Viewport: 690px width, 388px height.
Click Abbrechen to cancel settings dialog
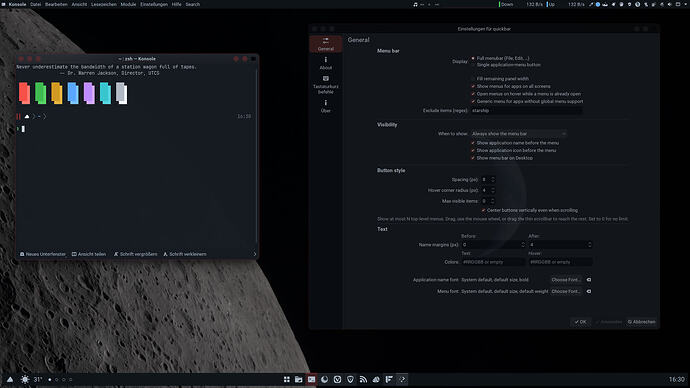coord(642,322)
